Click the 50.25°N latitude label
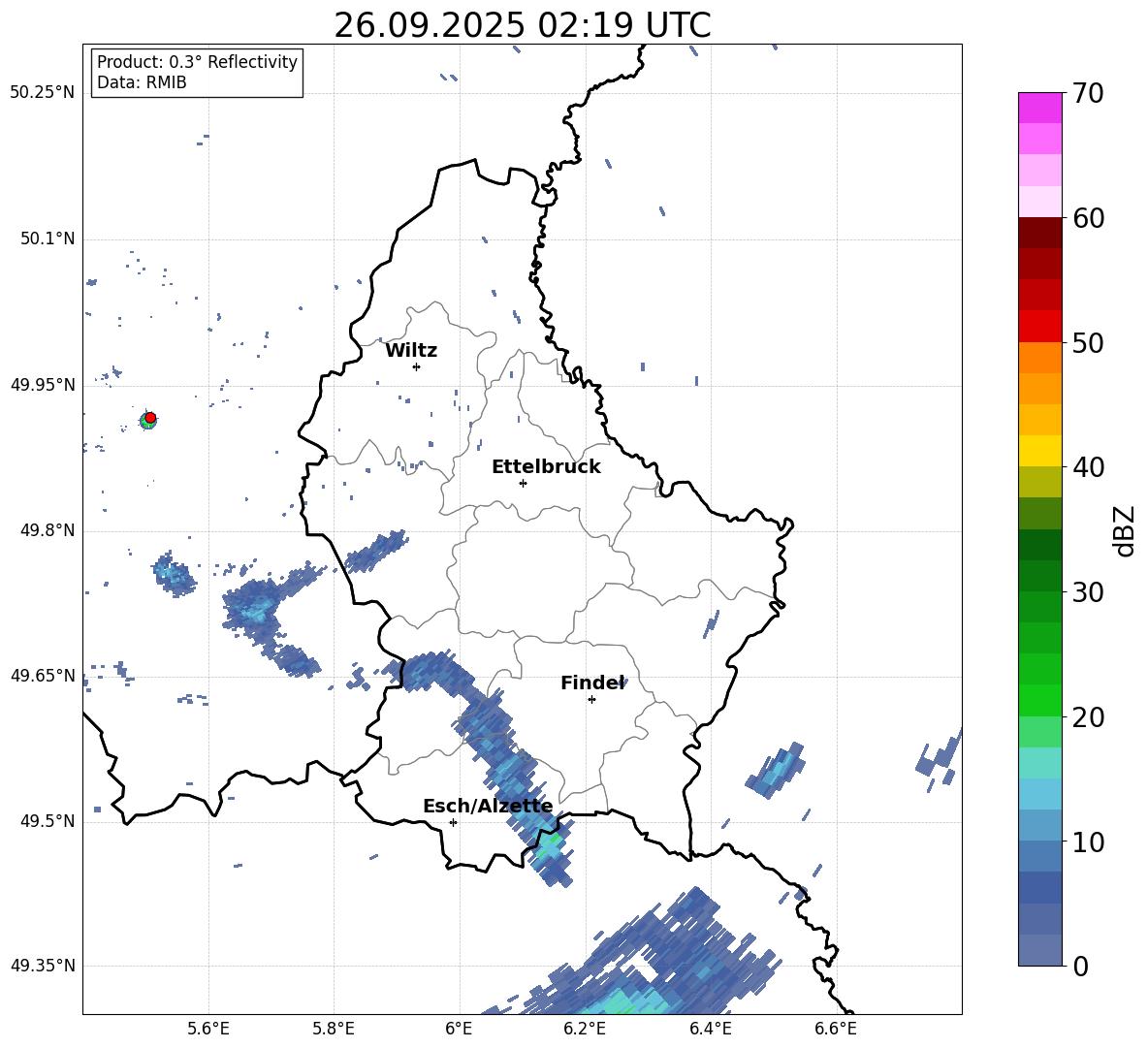Screen dimensions: 1148x1048 point(42,93)
